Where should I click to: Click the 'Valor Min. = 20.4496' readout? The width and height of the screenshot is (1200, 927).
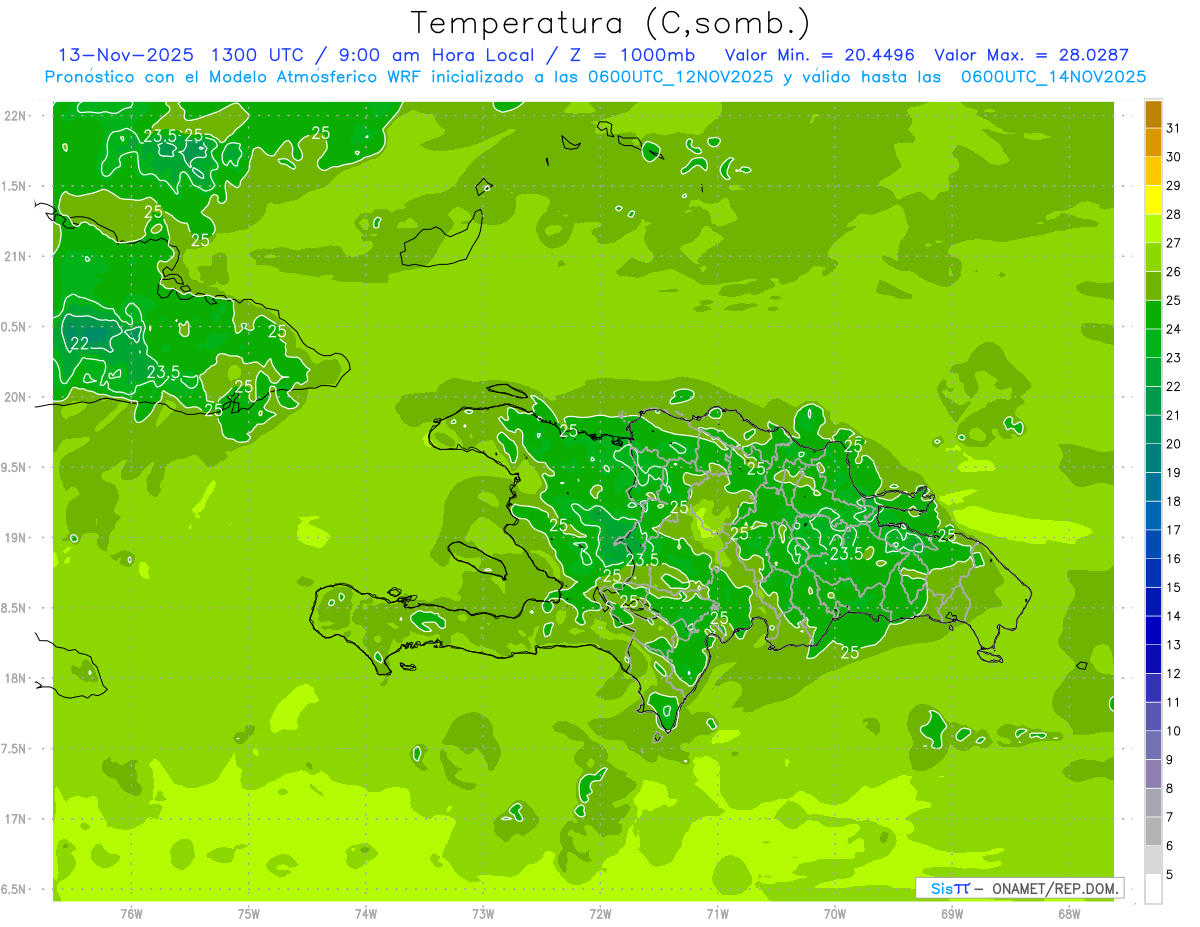point(820,55)
